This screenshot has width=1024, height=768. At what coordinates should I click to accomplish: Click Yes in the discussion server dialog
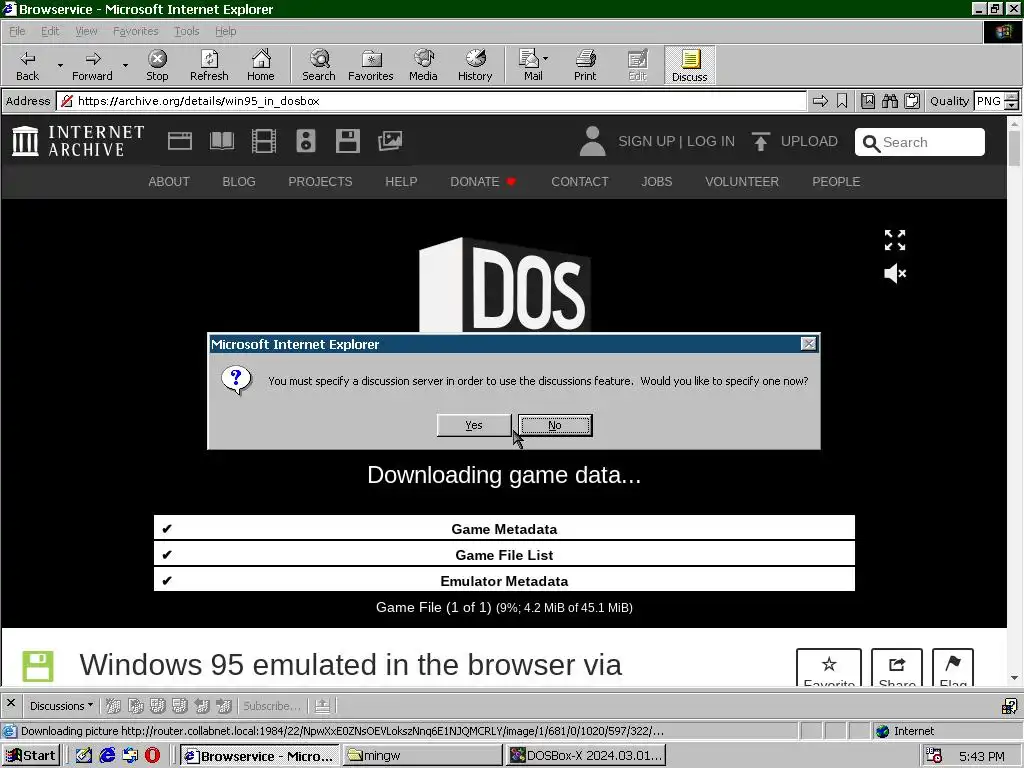click(474, 425)
